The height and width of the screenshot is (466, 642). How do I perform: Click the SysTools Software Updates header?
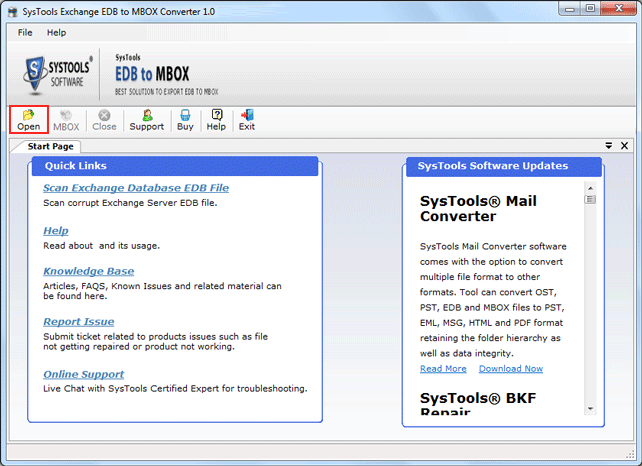pos(504,166)
